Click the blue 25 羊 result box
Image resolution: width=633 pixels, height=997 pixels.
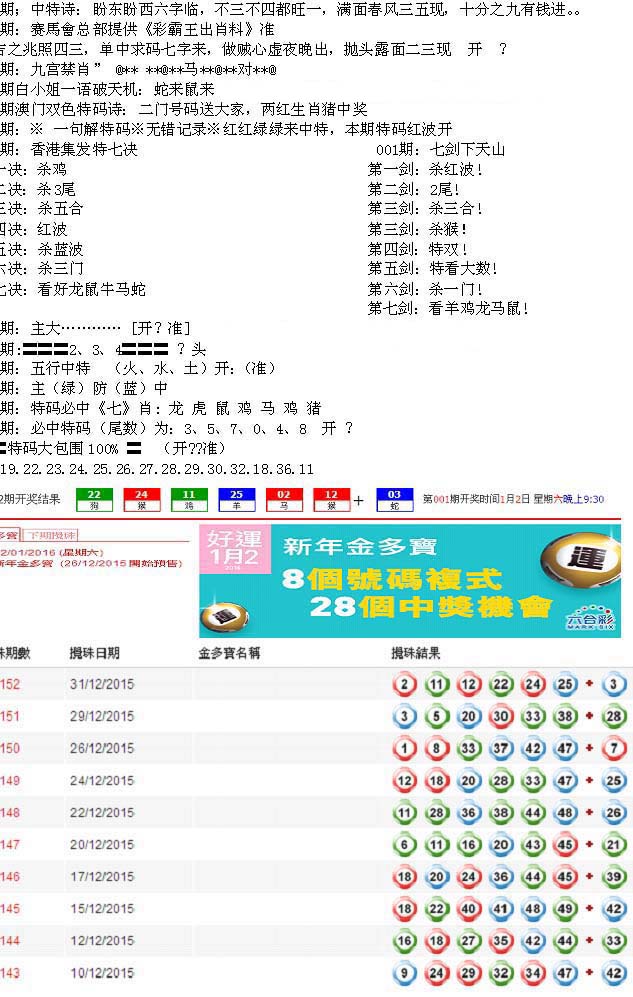tap(236, 500)
